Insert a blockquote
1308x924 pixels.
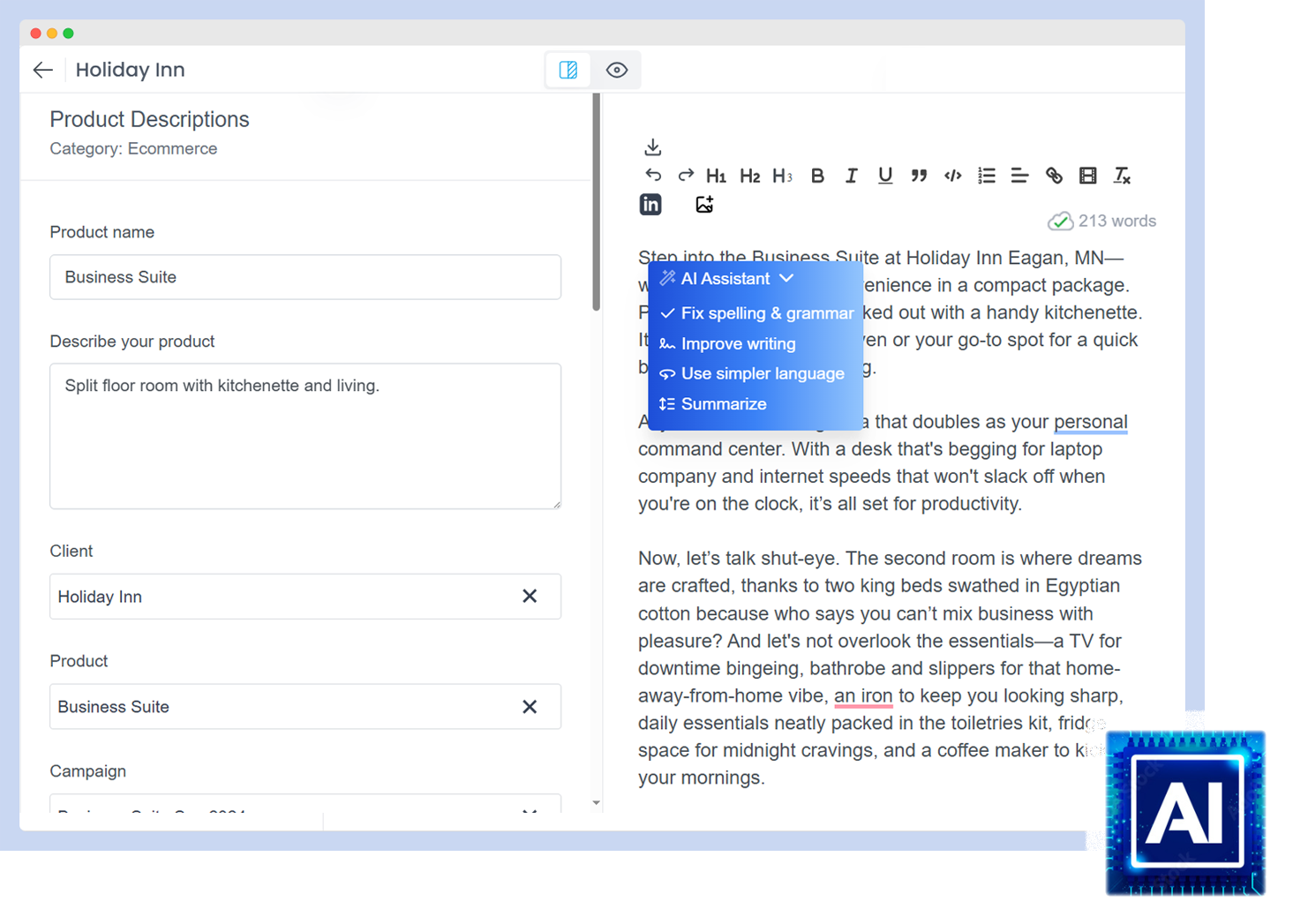click(919, 176)
